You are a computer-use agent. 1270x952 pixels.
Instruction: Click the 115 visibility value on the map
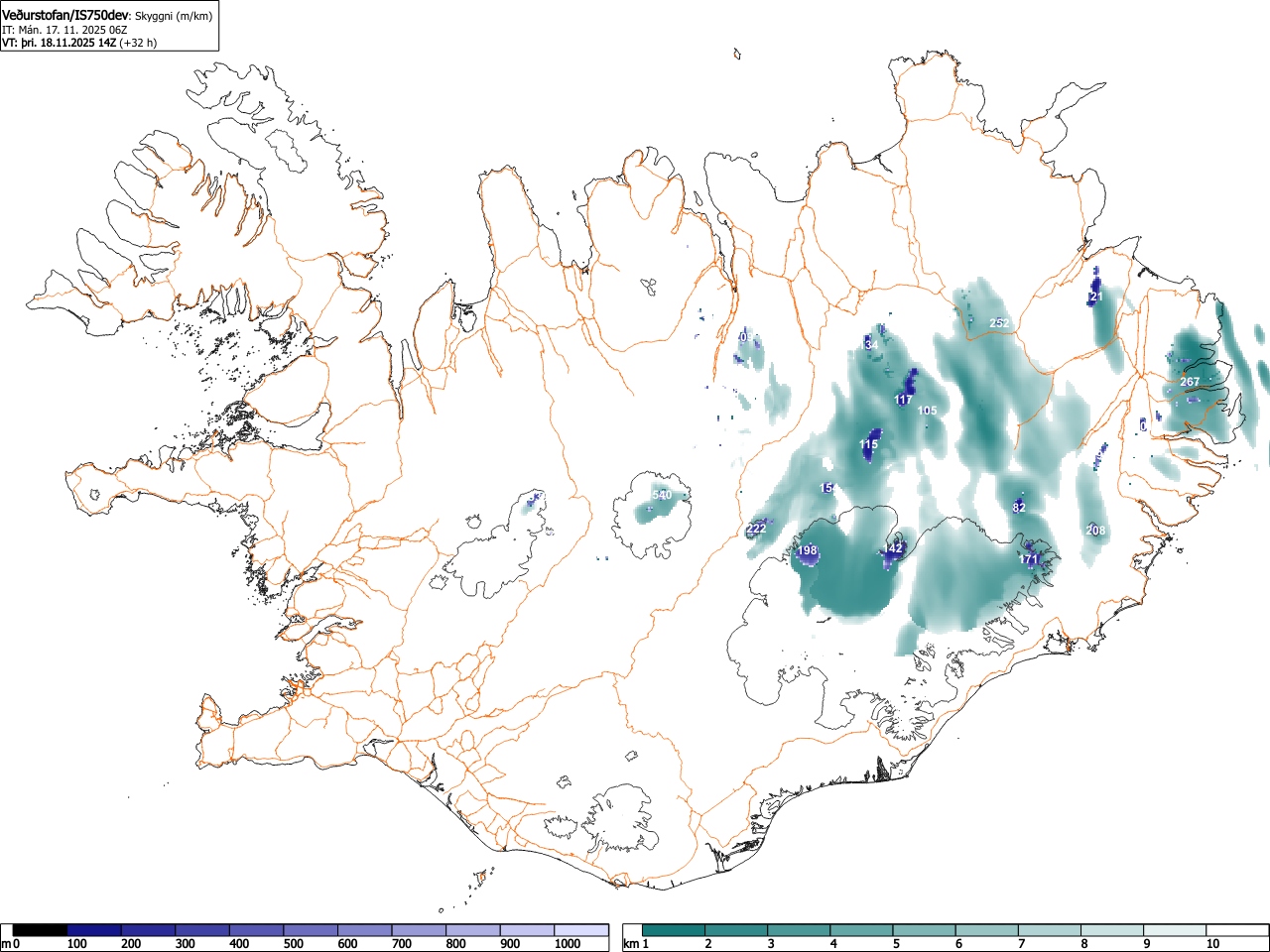click(x=869, y=444)
